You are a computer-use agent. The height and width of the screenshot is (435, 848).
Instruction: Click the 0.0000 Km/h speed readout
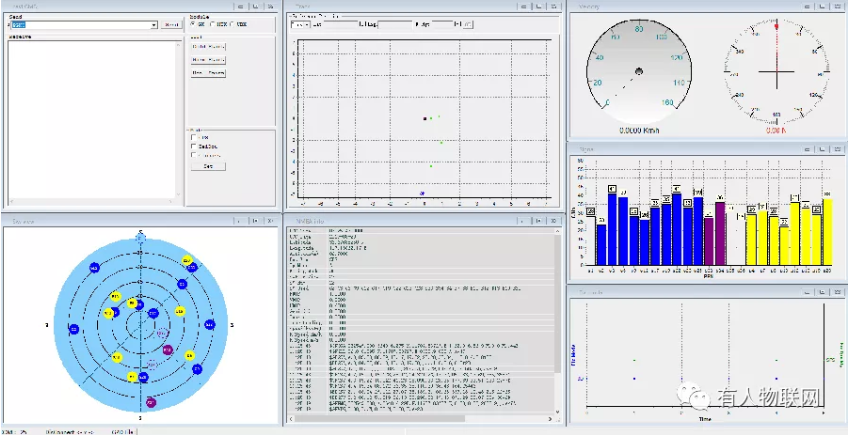pos(639,130)
